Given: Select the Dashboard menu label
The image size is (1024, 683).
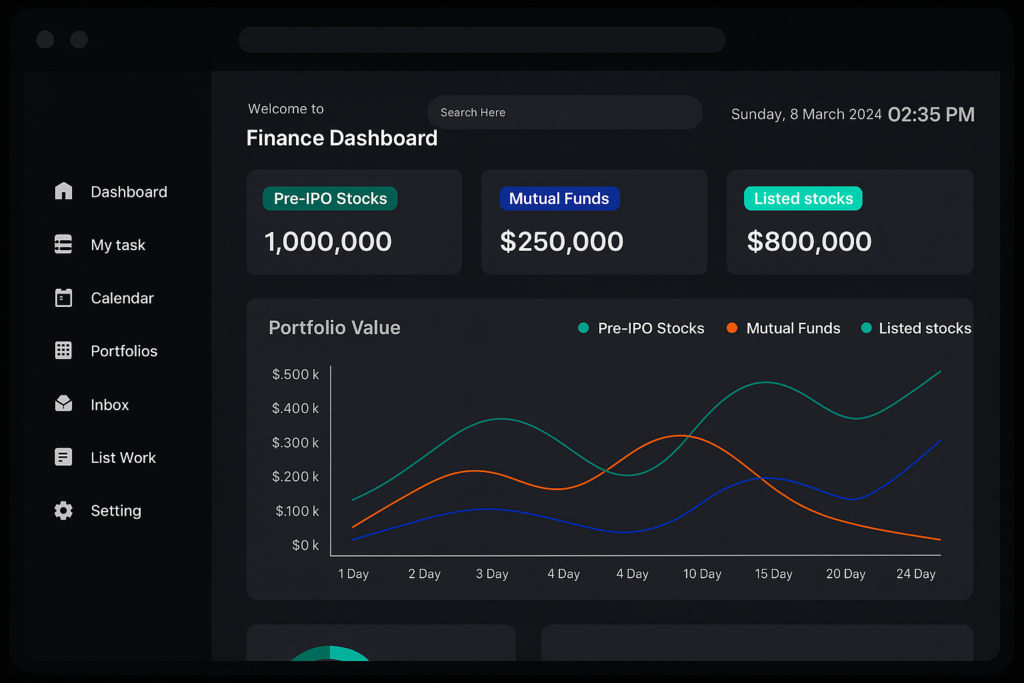Looking at the screenshot, I should pyautogui.click(x=129, y=192).
